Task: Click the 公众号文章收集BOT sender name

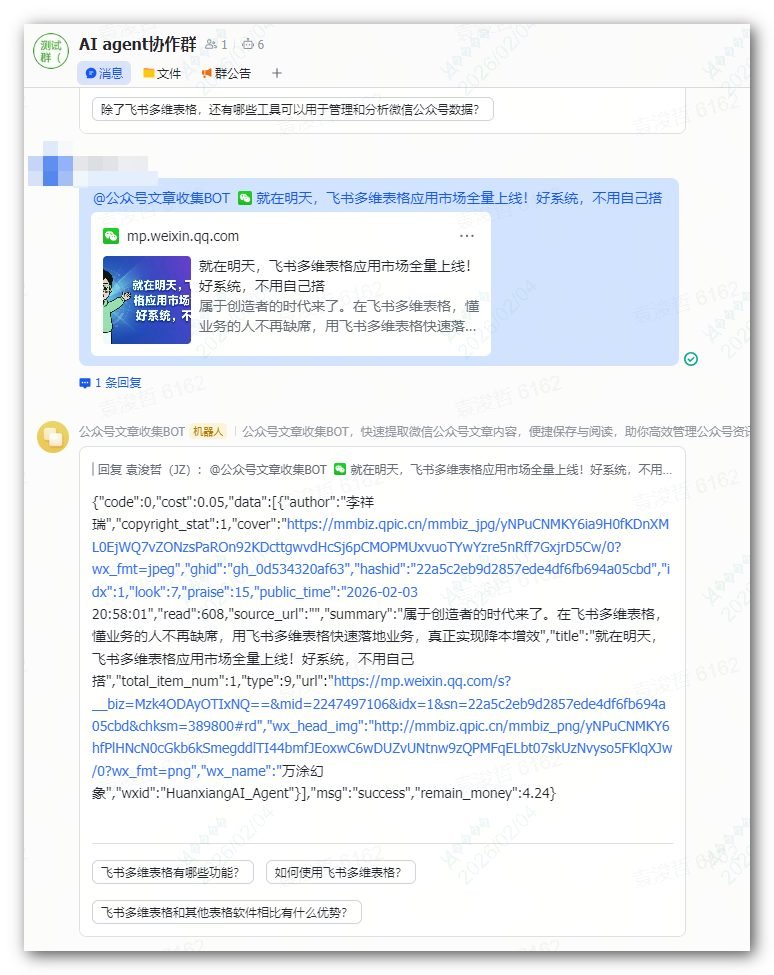Action: [x=132, y=432]
